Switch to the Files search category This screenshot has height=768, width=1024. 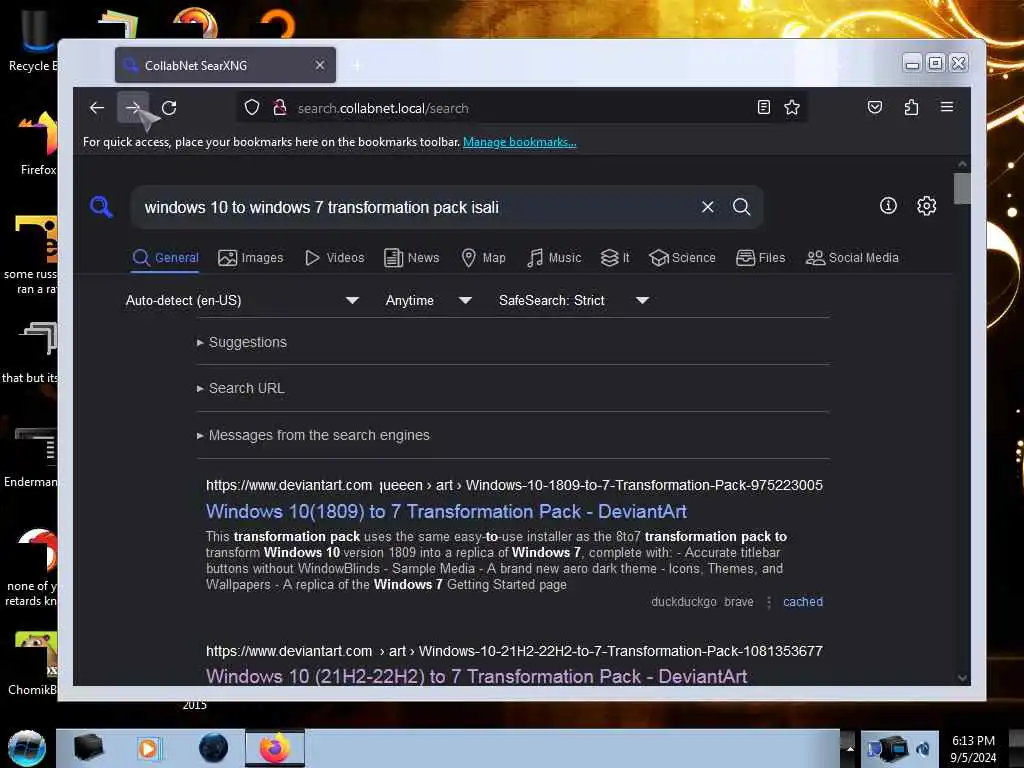(x=761, y=257)
